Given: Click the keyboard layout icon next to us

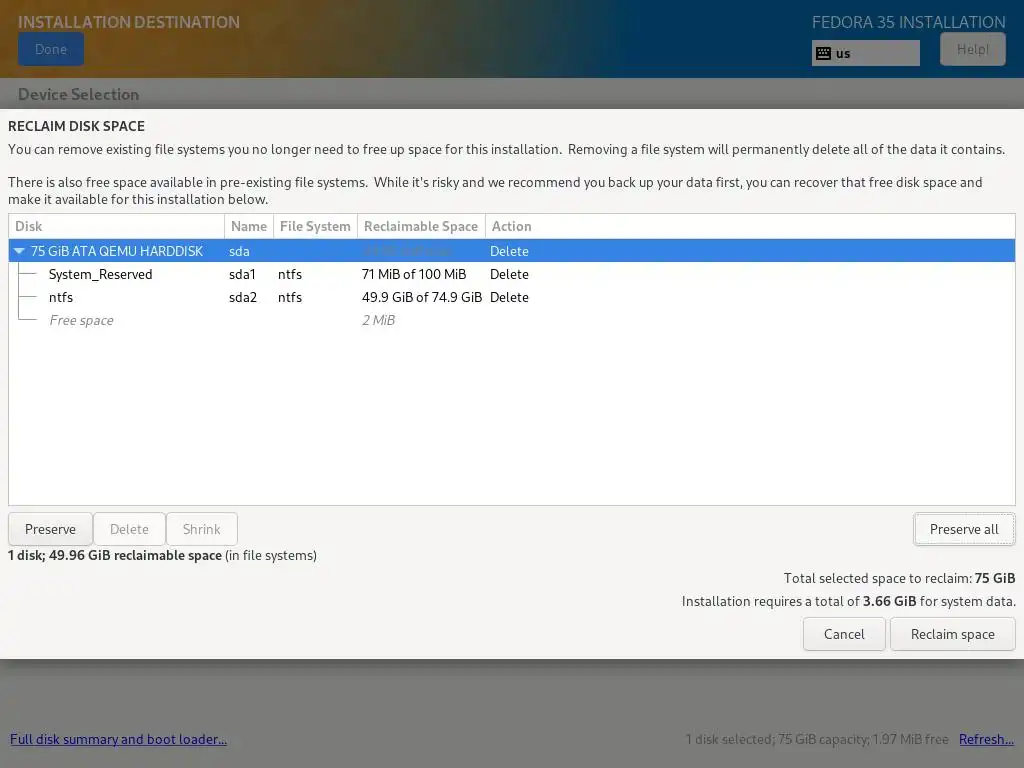Looking at the screenshot, I should coord(824,54).
